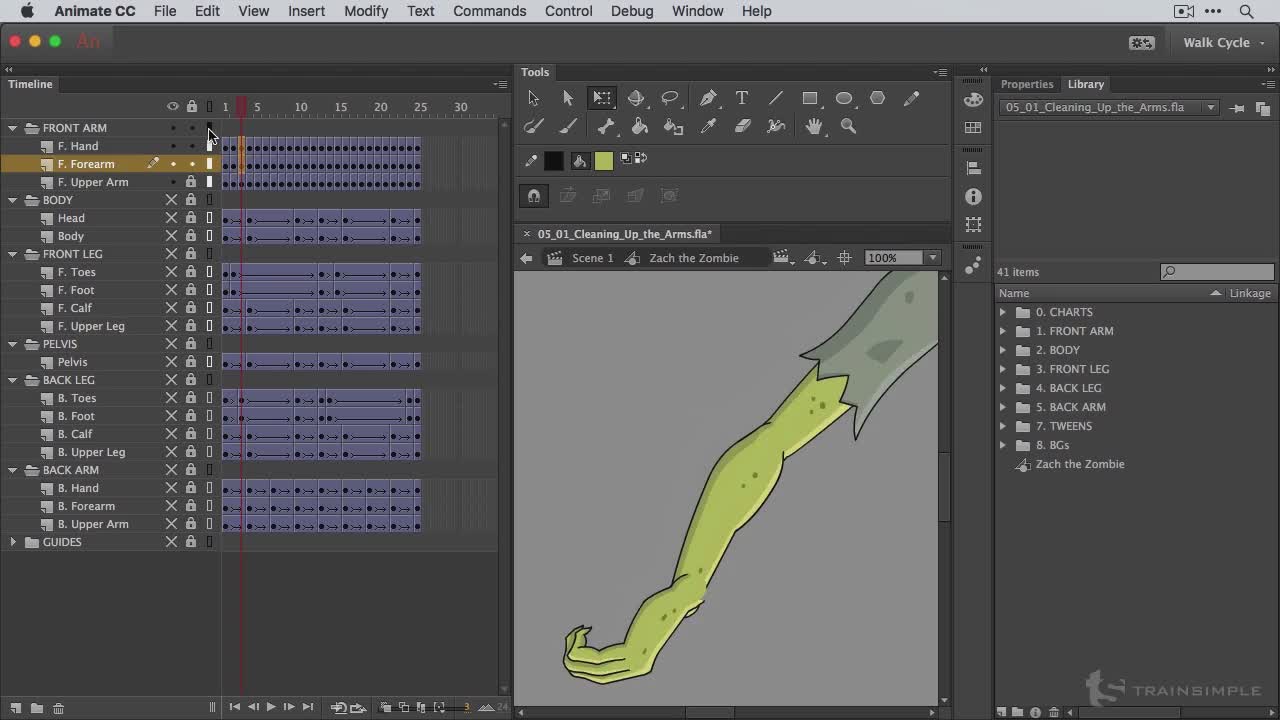
Task: Switch to the Properties tab
Action: 1027,84
